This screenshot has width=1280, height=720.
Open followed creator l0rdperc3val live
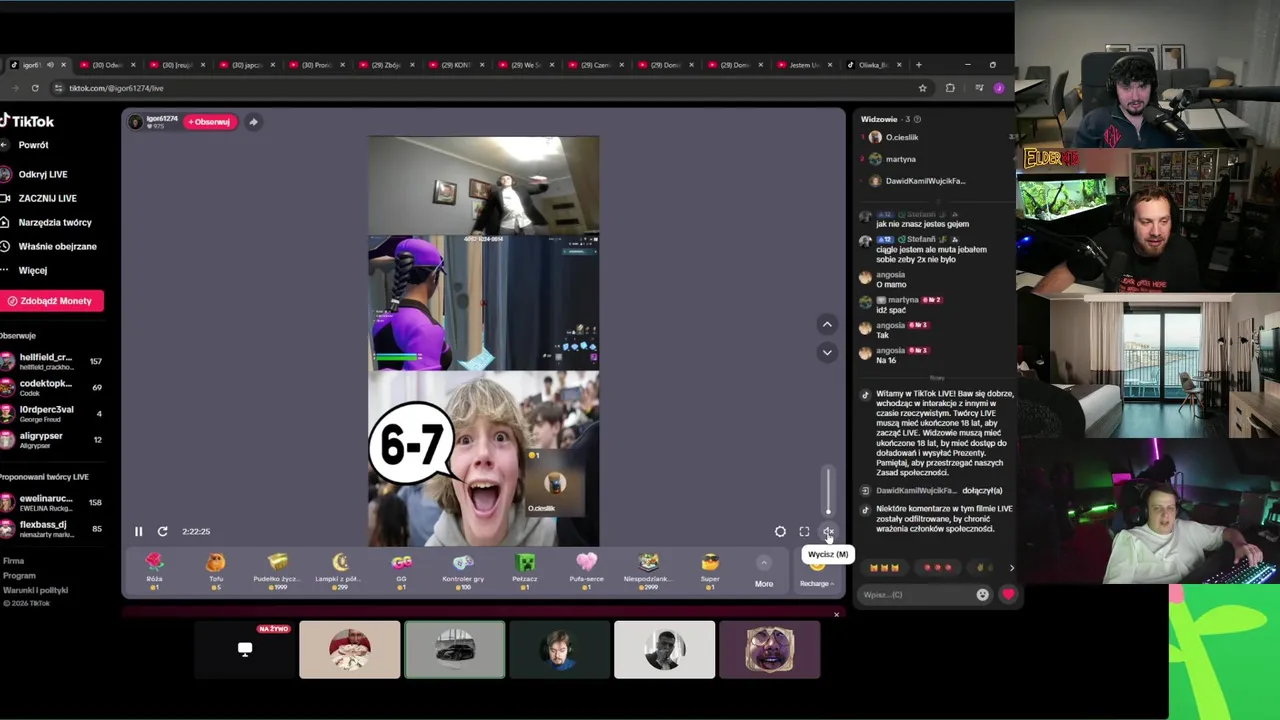click(x=52, y=413)
